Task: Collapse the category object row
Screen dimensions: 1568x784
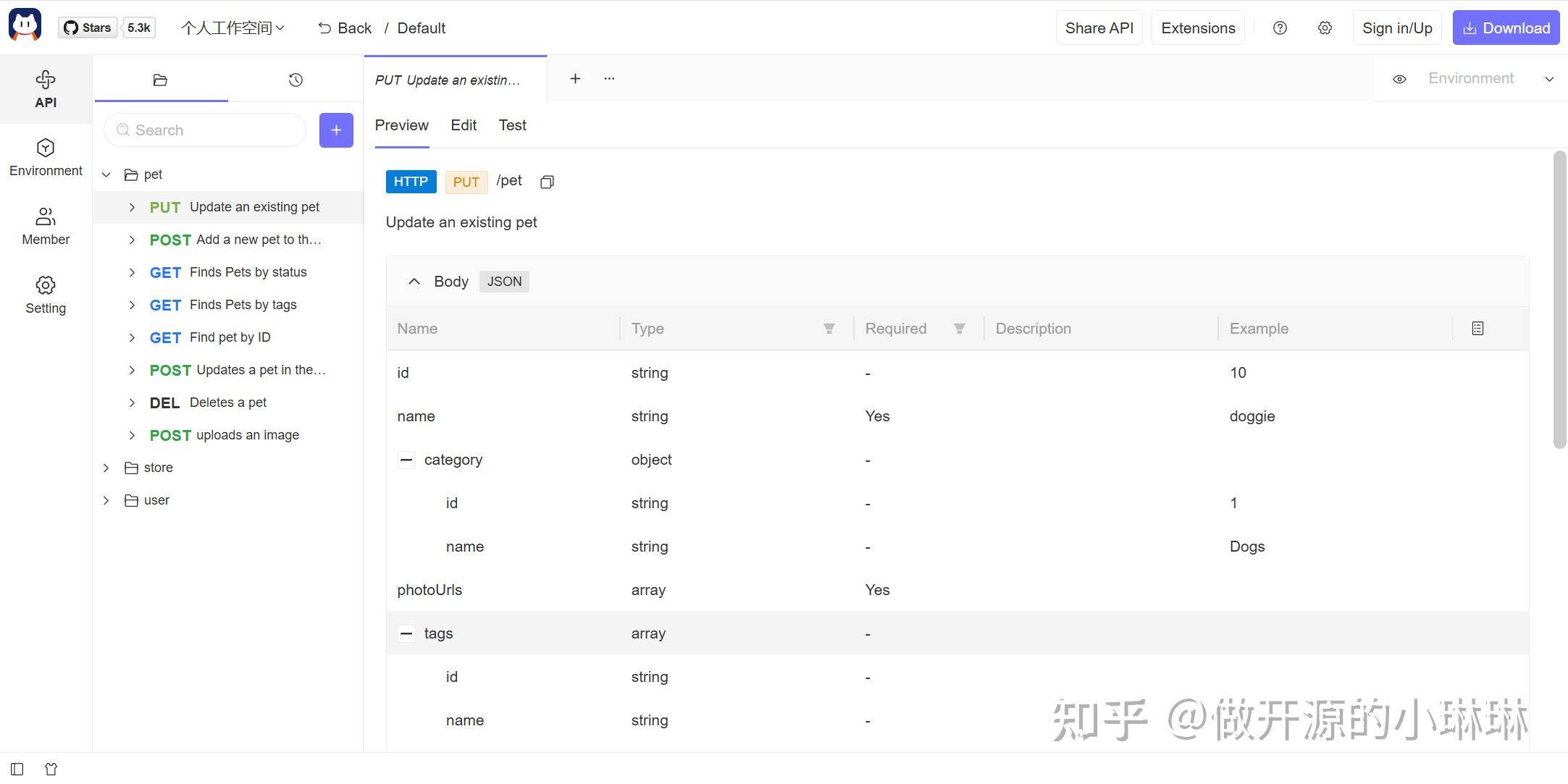Action: point(406,460)
